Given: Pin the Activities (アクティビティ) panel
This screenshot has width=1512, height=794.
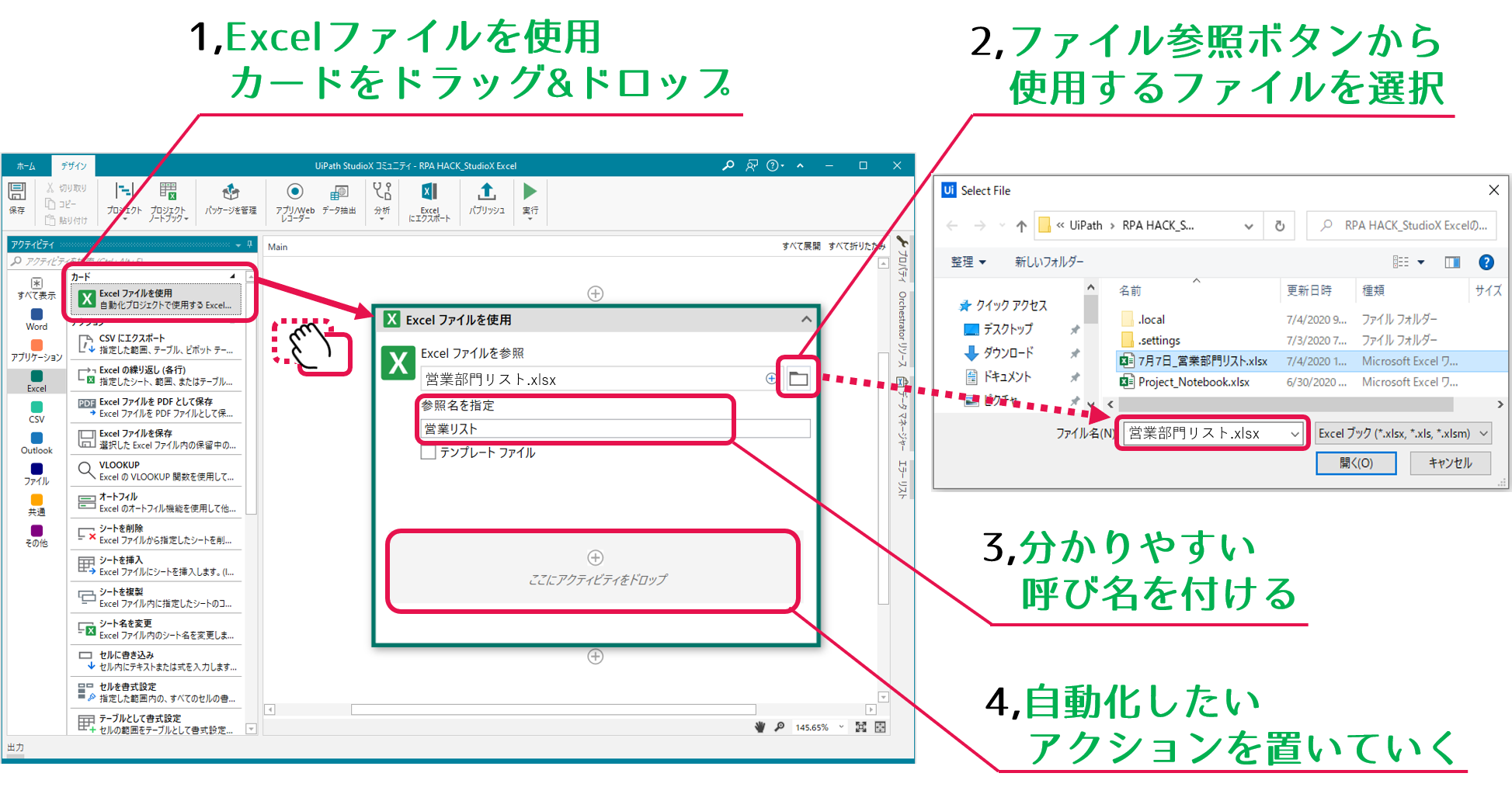Looking at the screenshot, I should 249,244.
